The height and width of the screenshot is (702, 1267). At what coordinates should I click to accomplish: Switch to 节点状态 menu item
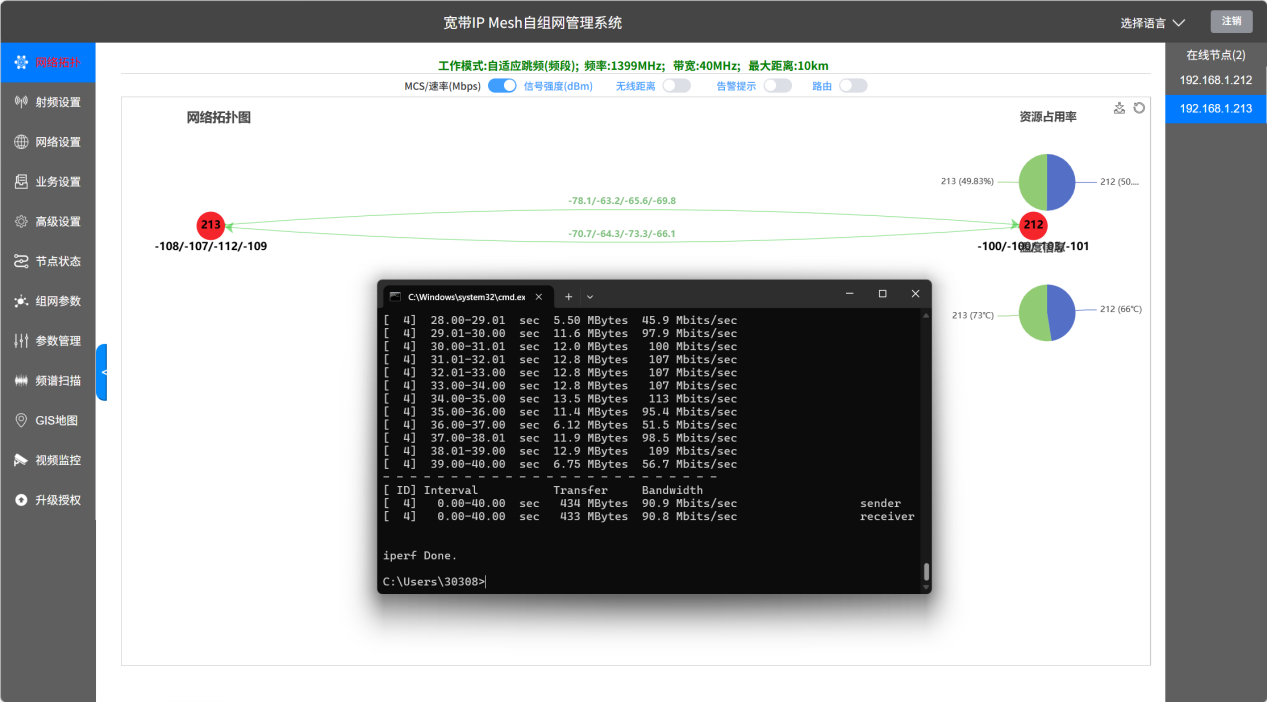48,261
